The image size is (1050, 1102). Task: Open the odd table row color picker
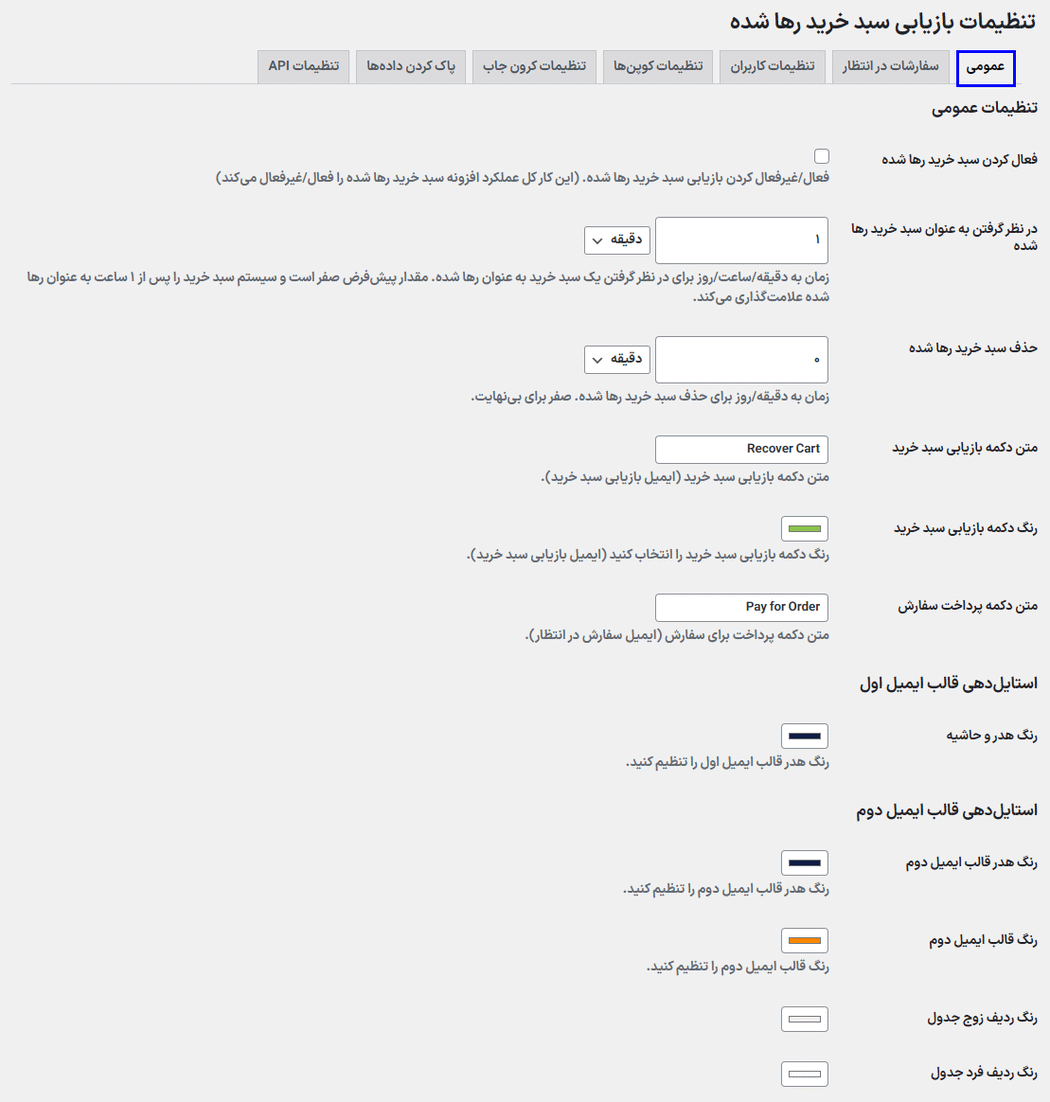(x=804, y=1073)
